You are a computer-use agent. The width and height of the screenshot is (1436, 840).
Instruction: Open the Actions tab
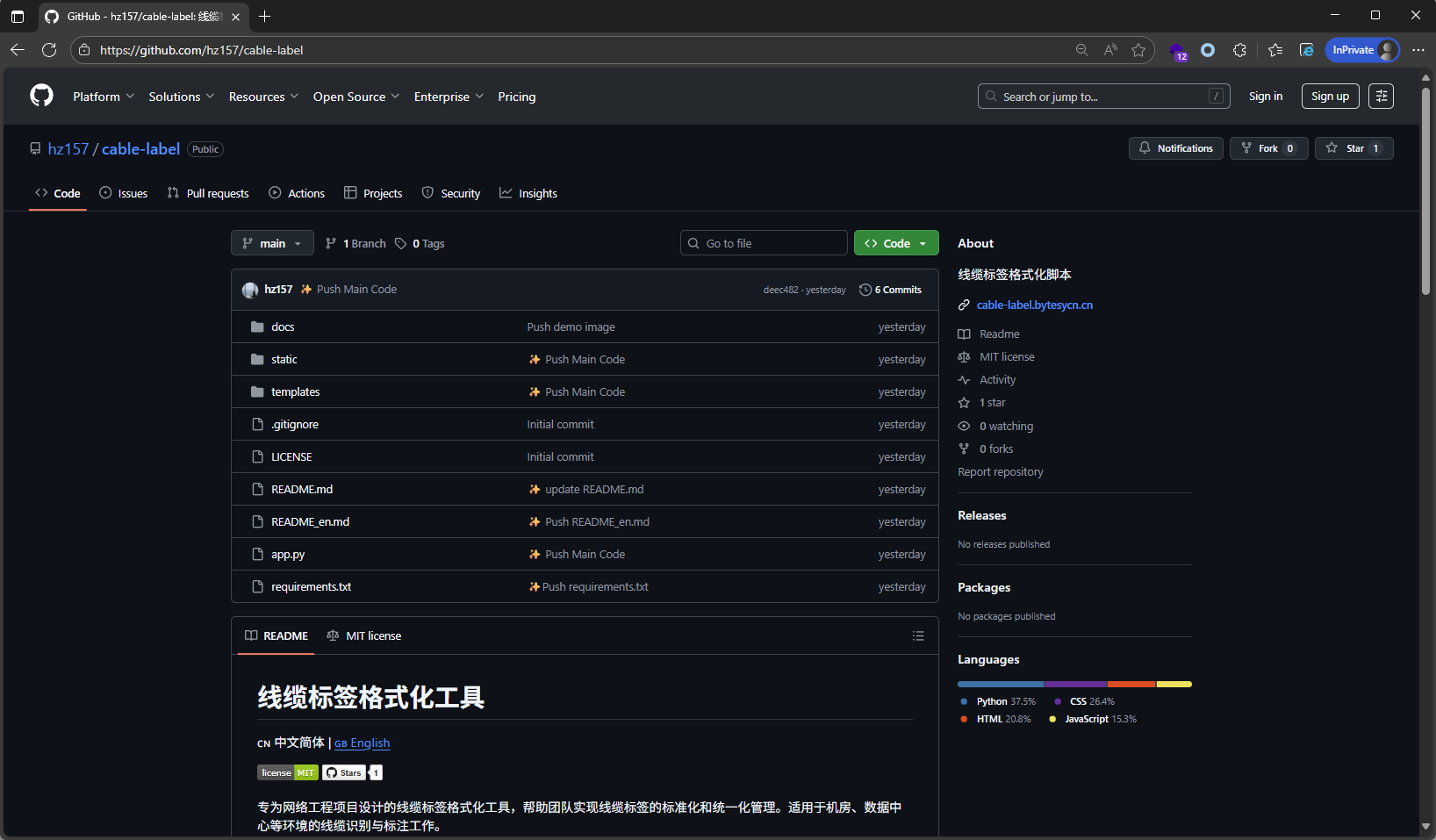click(x=297, y=193)
